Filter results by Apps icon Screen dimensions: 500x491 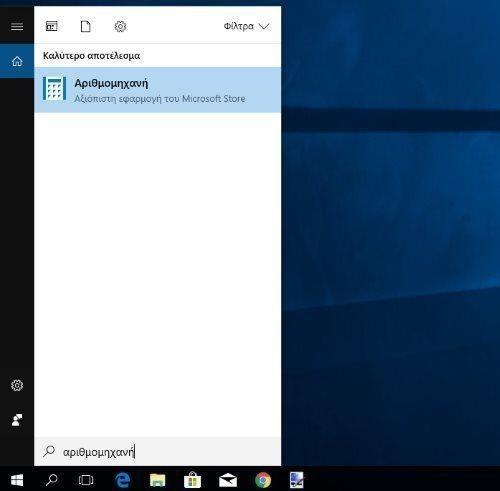pyautogui.click(x=52, y=26)
